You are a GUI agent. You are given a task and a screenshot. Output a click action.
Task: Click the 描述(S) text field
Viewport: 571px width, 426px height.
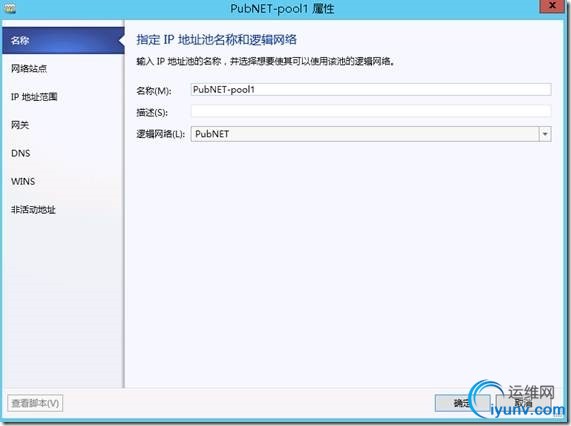click(x=371, y=111)
